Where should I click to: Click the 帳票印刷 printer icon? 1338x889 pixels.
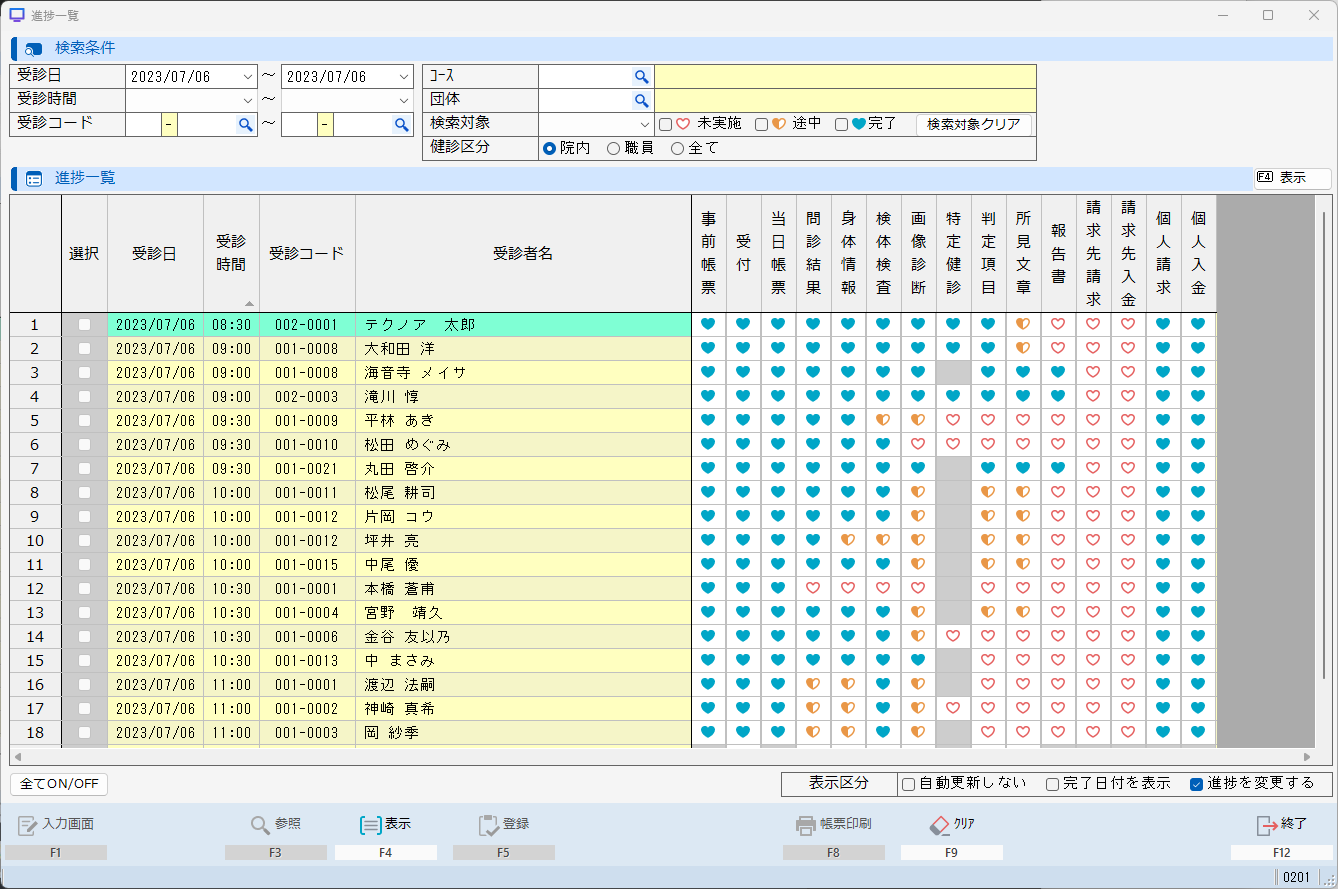(x=805, y=825)
